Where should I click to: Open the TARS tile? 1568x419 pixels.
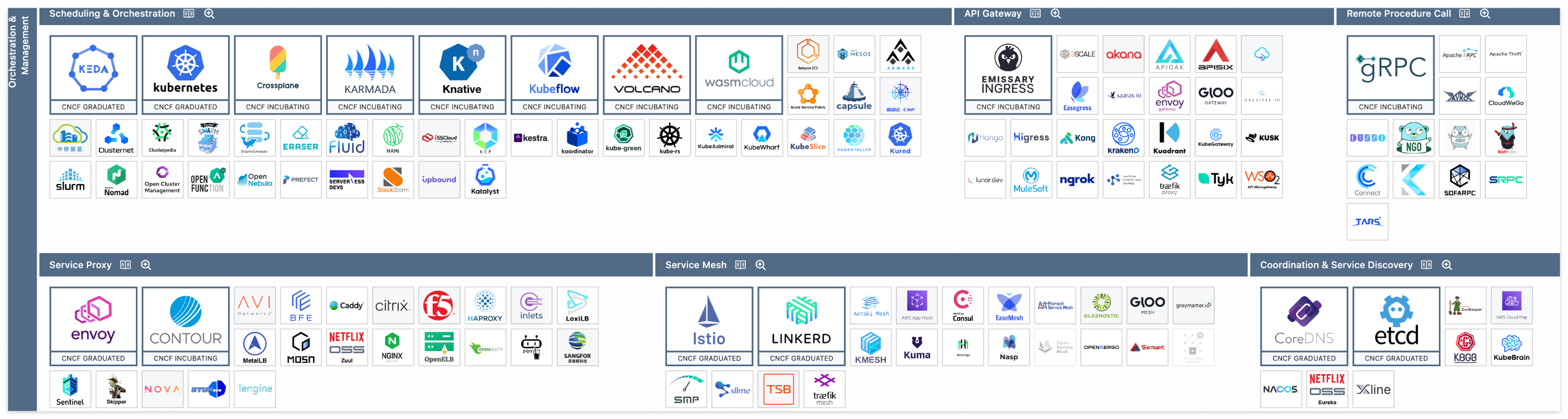pyautogui.click(x=1368, y=222)
